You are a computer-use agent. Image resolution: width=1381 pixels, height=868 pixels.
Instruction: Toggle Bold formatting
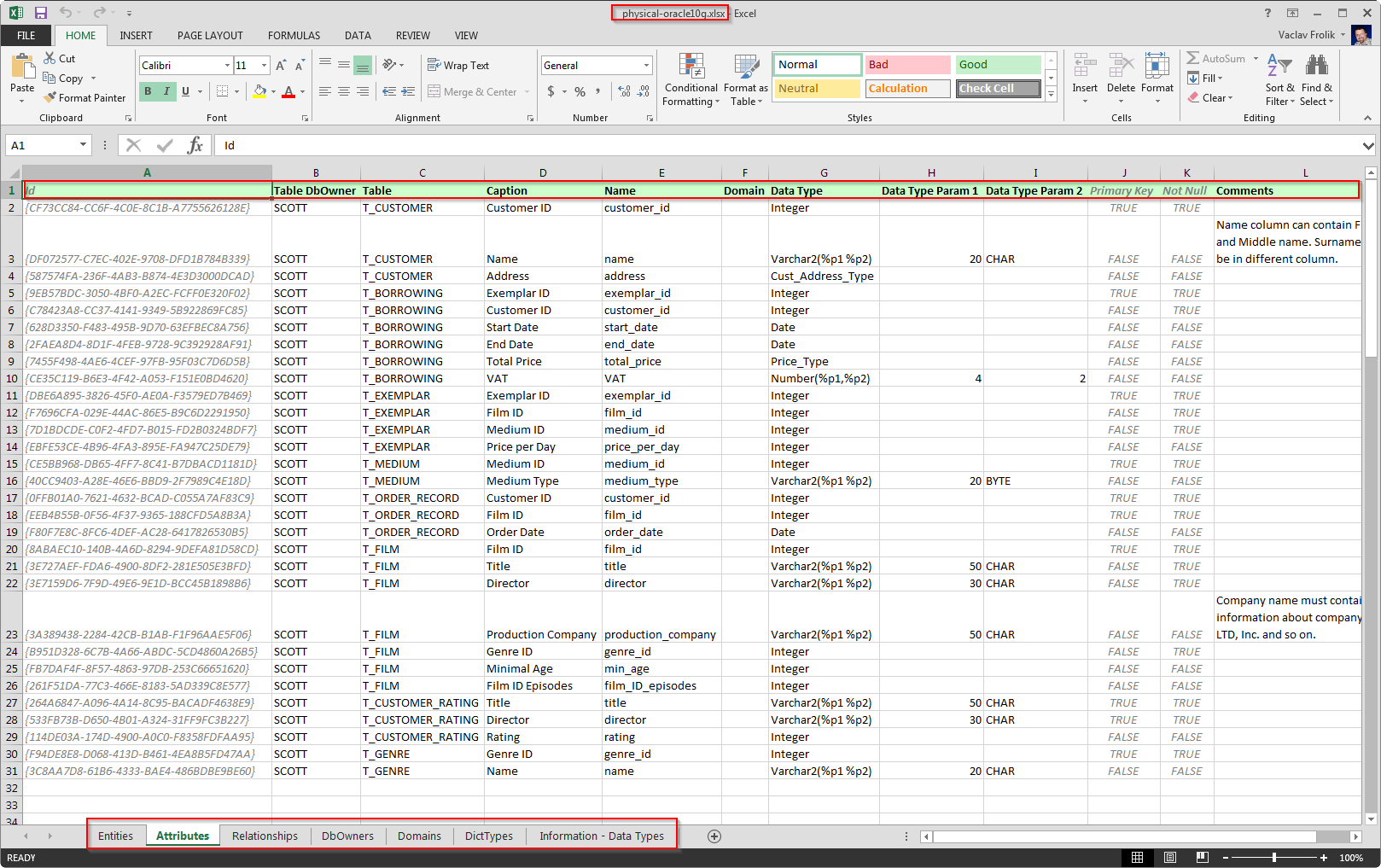pos(148,91)
